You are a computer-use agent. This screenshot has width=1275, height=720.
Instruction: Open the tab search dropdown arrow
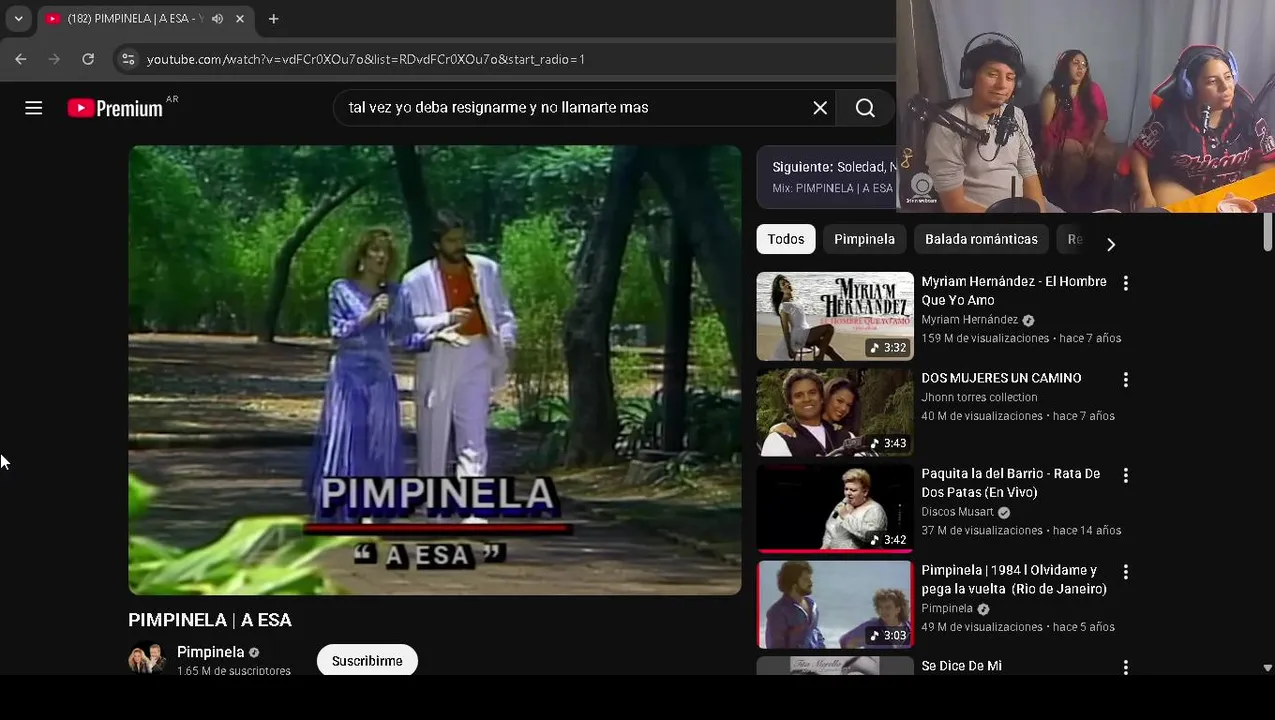click(18, 18)
